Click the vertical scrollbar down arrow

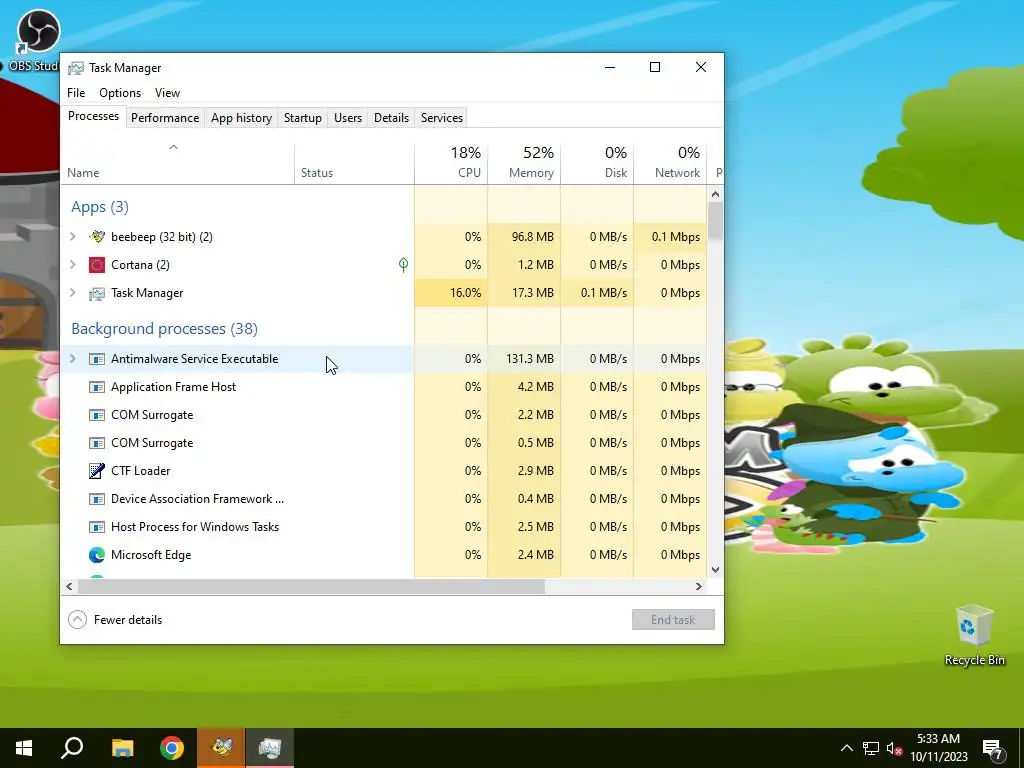(715, 569)
